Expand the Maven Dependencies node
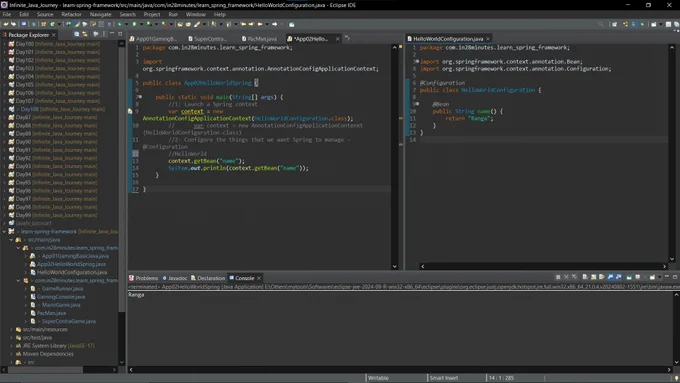 12,354
